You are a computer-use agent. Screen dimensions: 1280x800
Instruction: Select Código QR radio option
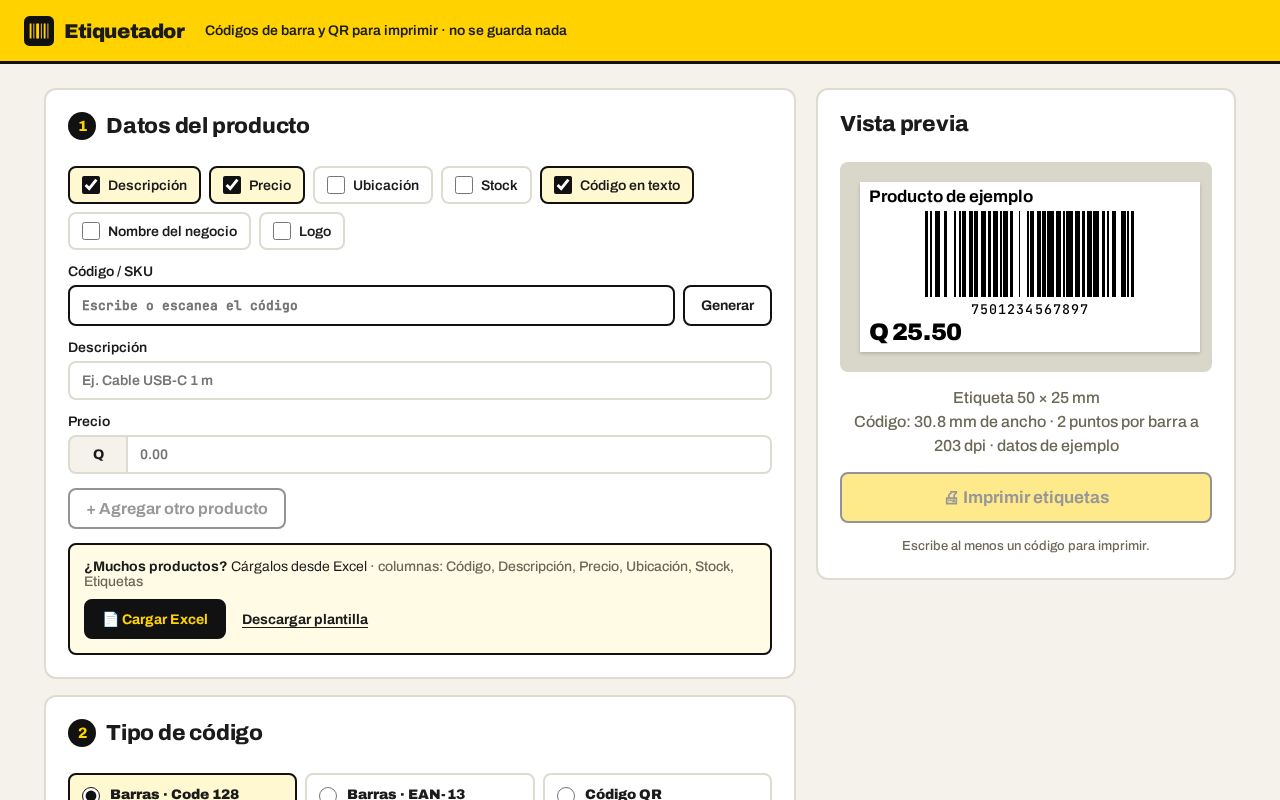click(x=566, y=796)
